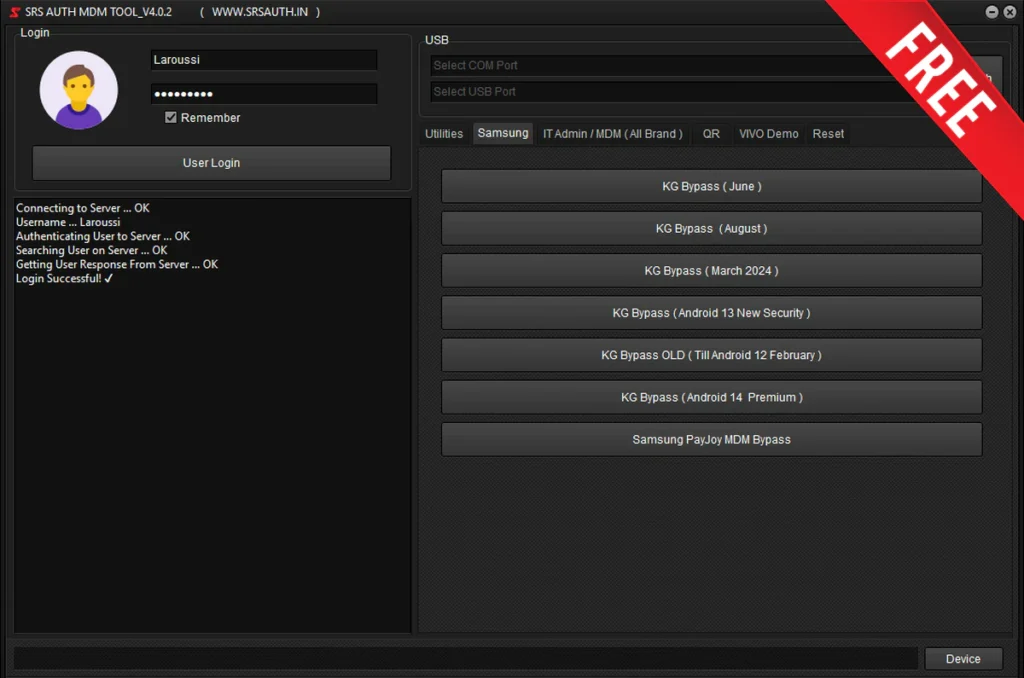Screen dimensions: 1024x678
Task: Select the Samsung tab
Action: tap(503, 133)
